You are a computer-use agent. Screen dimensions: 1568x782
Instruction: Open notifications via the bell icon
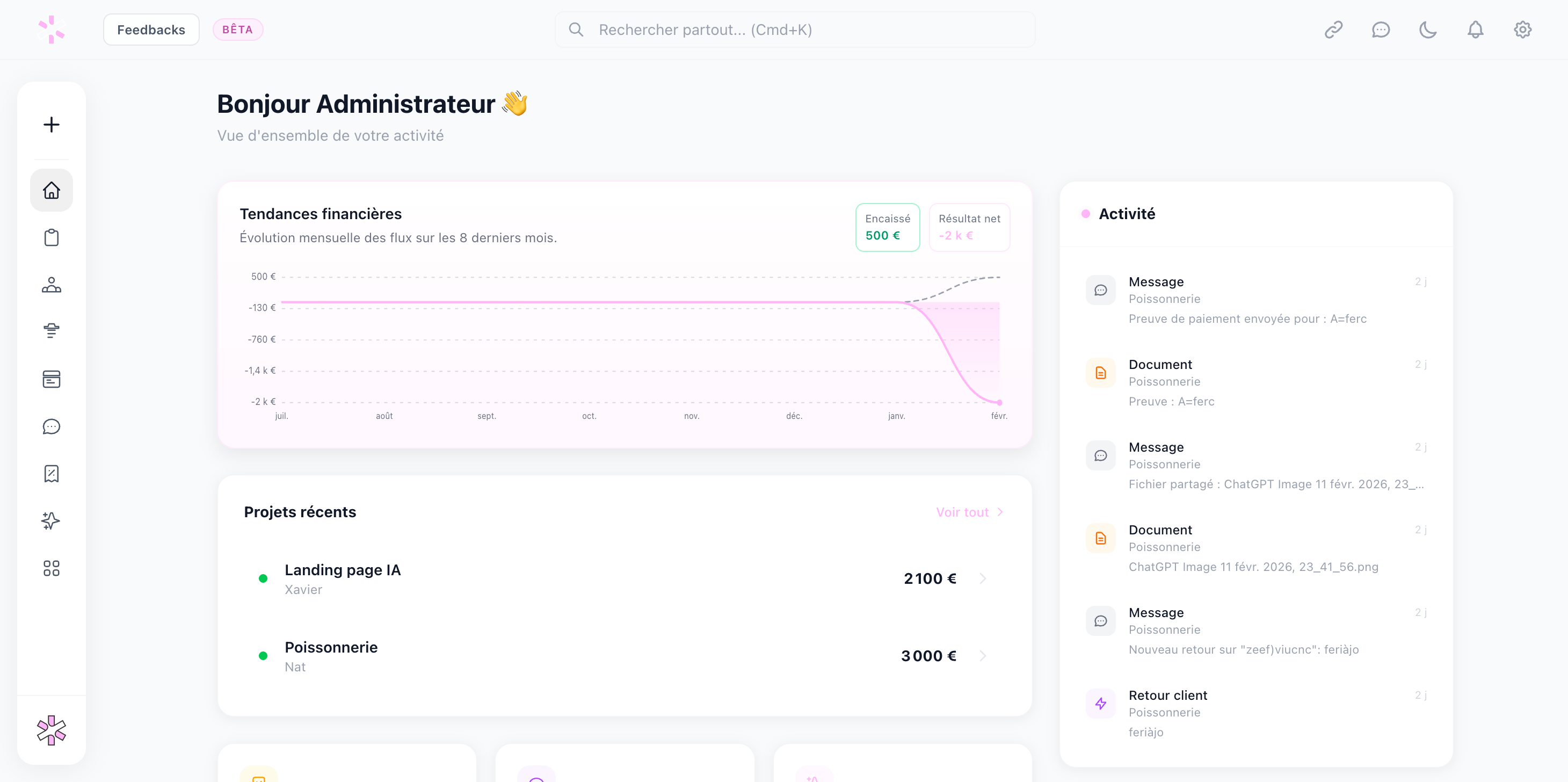(1475, 29)
